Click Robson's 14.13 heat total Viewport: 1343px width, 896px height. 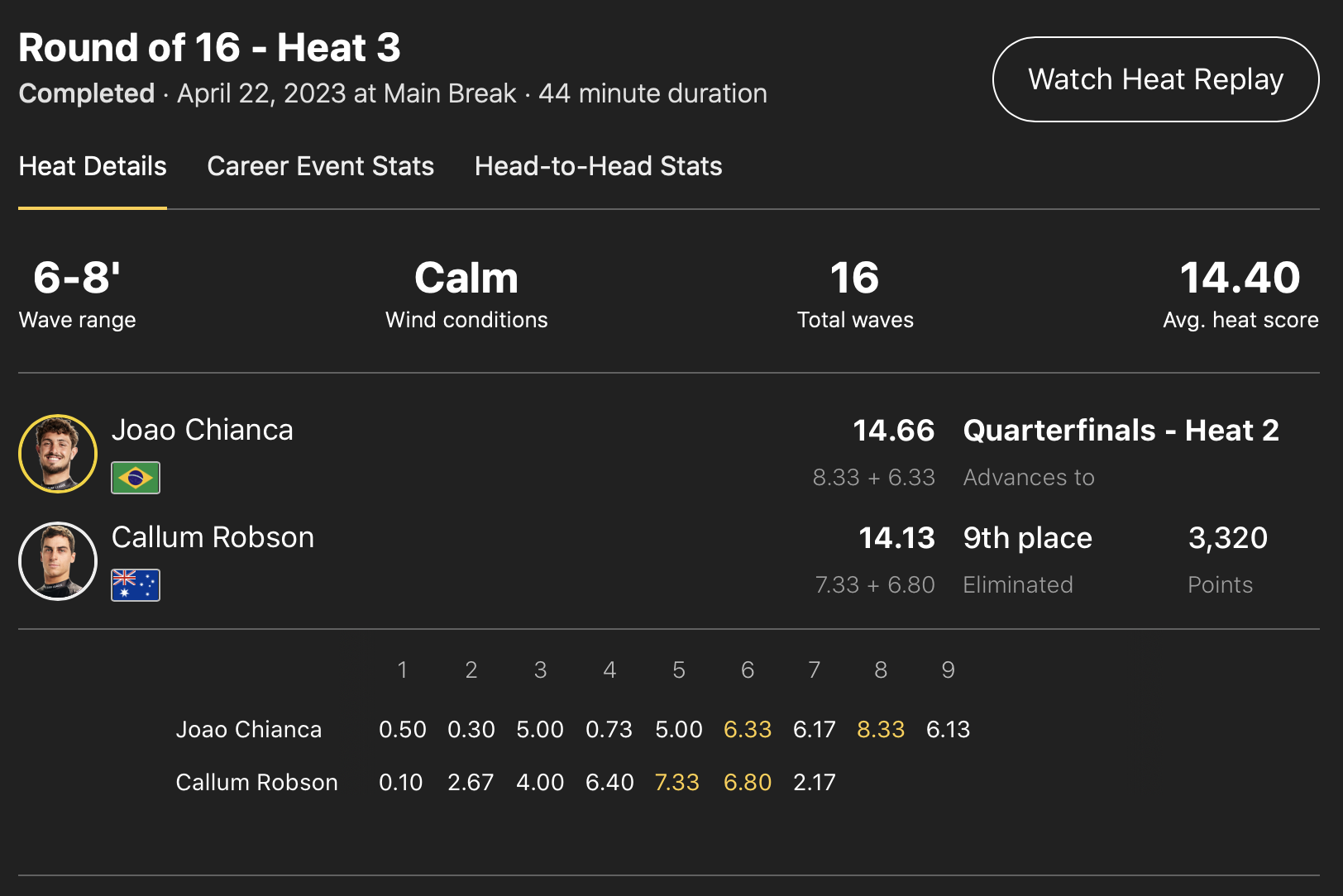tap(896, 538)
